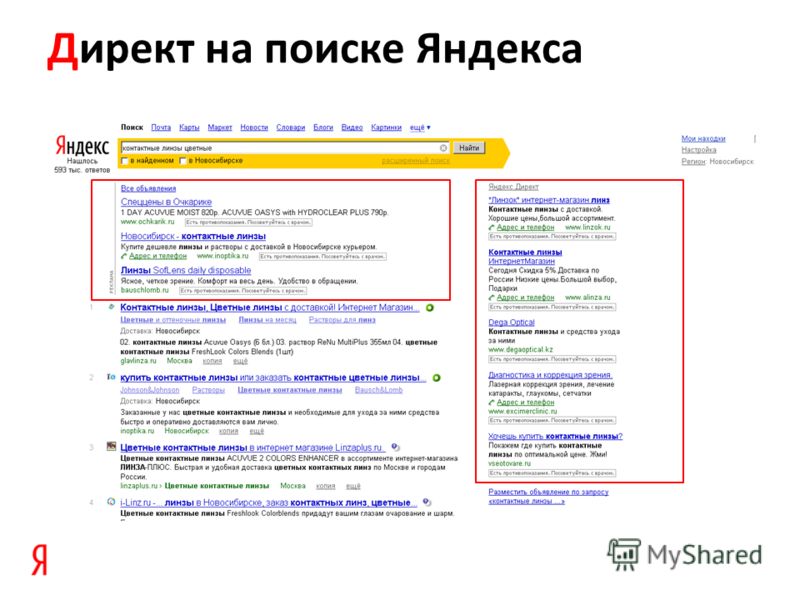This screenshot has height=600, width=800.
Task: Open "Адрес и телефон" in the linzok.ru ad
Action: point(526,228)
